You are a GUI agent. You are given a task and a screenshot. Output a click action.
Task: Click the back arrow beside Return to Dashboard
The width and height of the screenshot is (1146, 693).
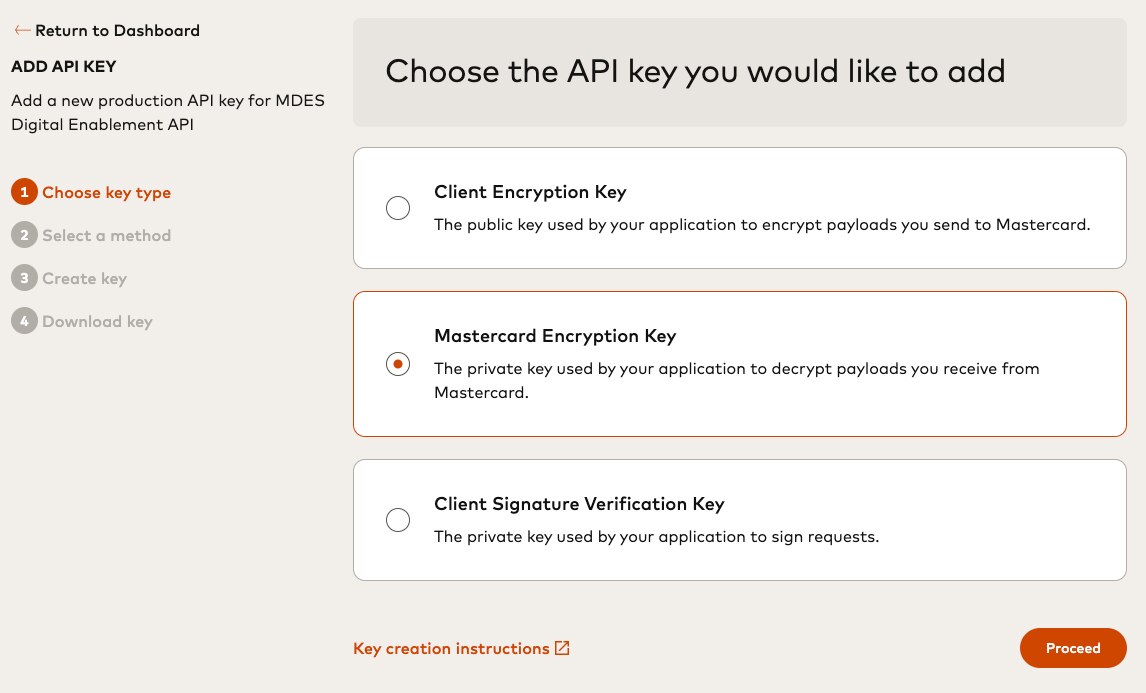tap(22, 30)
